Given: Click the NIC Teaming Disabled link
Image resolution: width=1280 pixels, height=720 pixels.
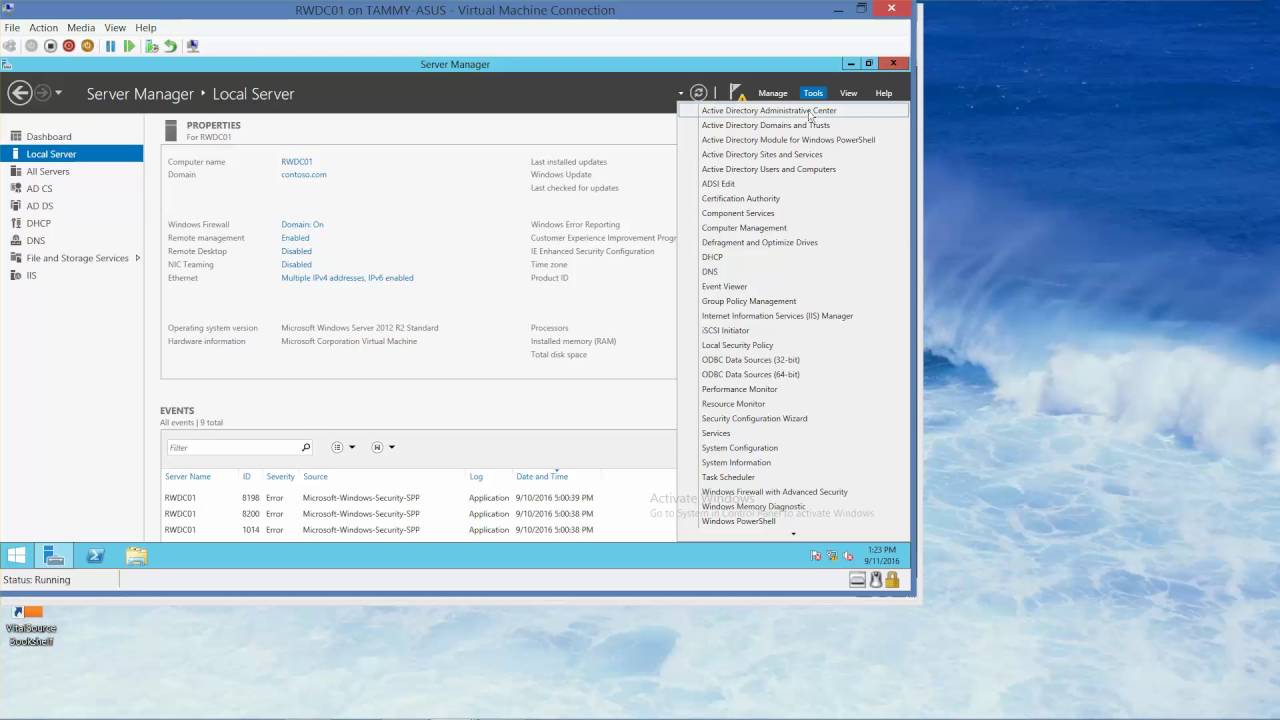Looking at the screenshot, I should pos(296,265).
